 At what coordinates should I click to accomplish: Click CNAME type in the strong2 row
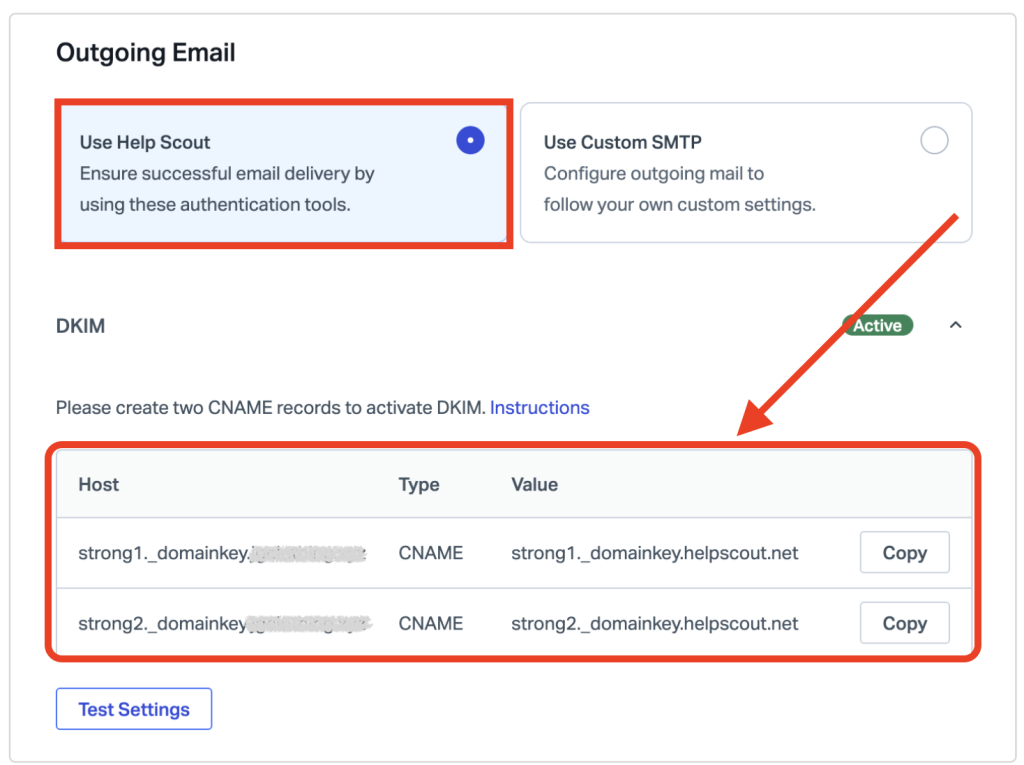430,623
